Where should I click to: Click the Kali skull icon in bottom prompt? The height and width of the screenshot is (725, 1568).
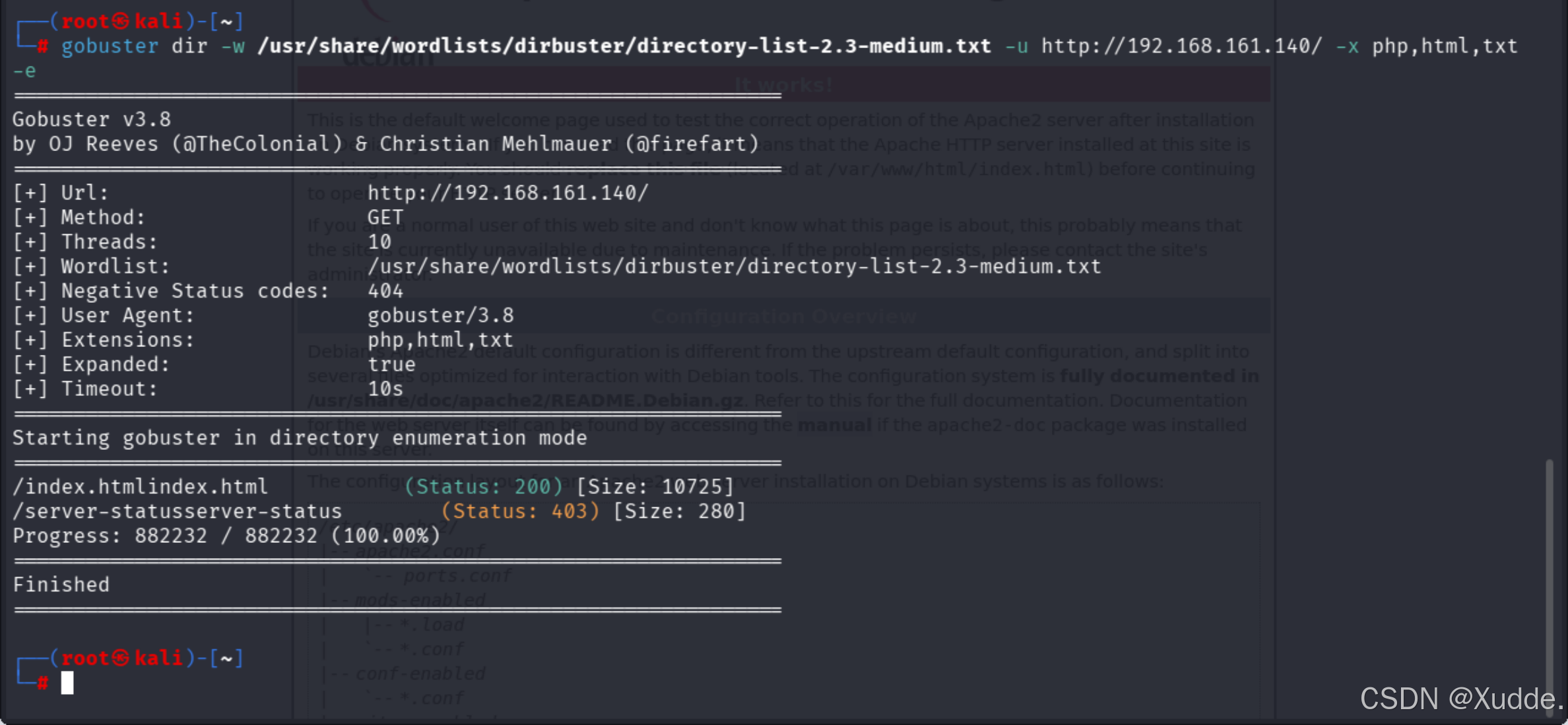point(121,658)
